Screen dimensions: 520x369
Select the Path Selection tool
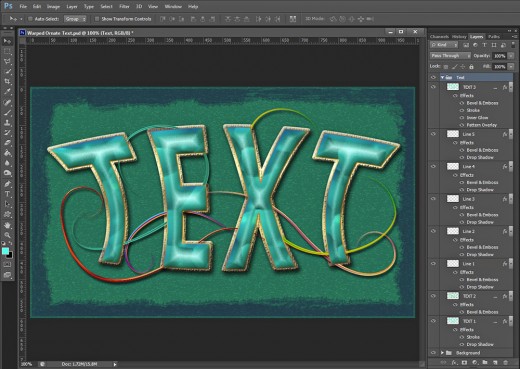(7, 204)
